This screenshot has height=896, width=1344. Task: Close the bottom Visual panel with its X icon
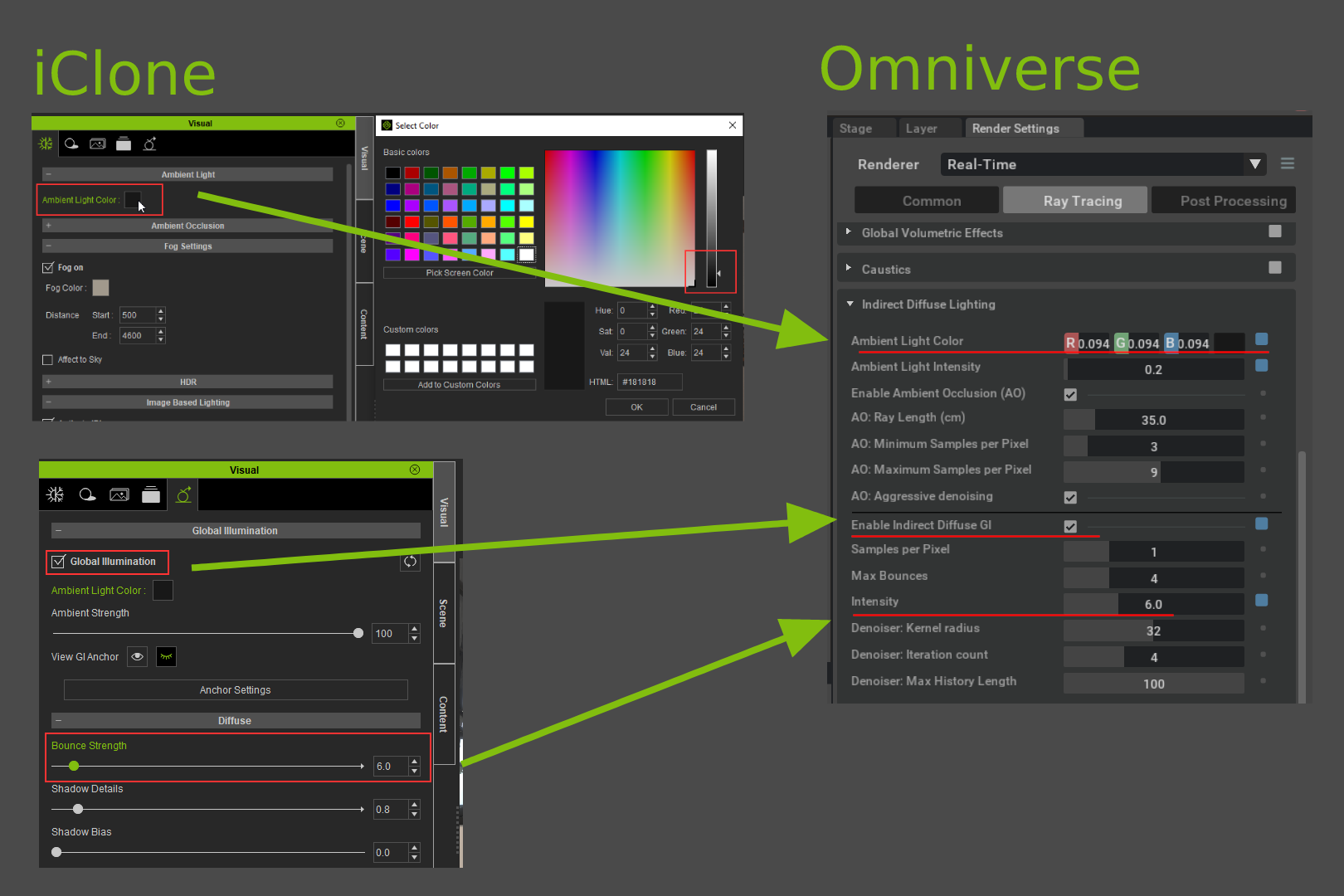(415, 470)
